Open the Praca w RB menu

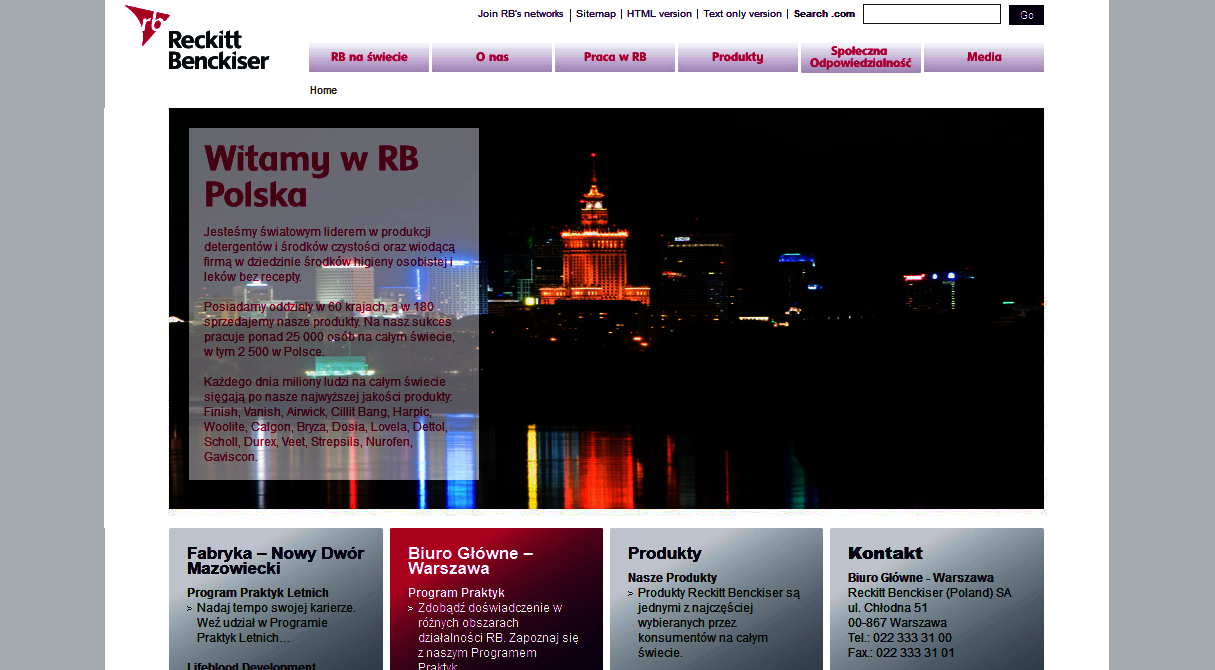pyautogui.click(x=615, y=57)
